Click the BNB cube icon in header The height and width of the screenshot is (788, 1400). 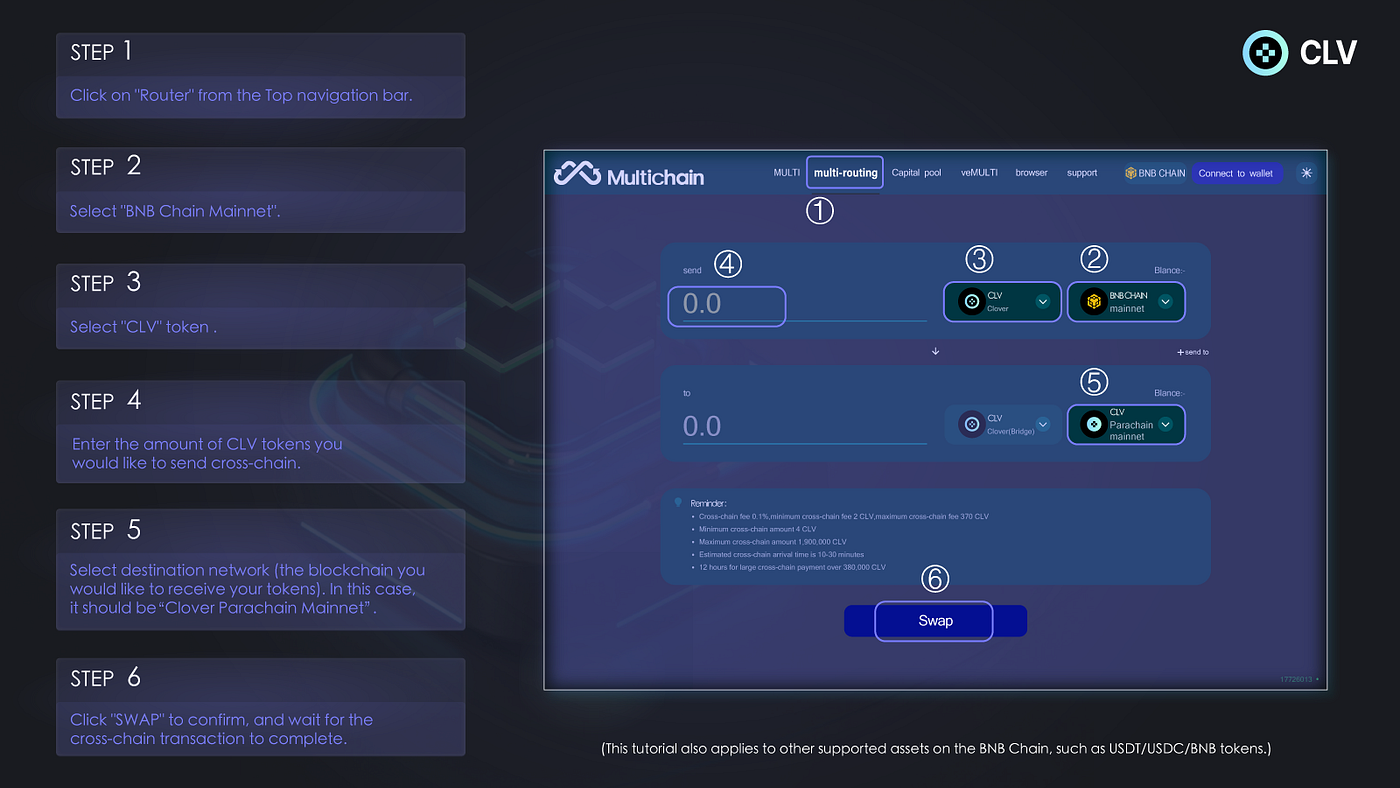click(x=1131, y=173)
